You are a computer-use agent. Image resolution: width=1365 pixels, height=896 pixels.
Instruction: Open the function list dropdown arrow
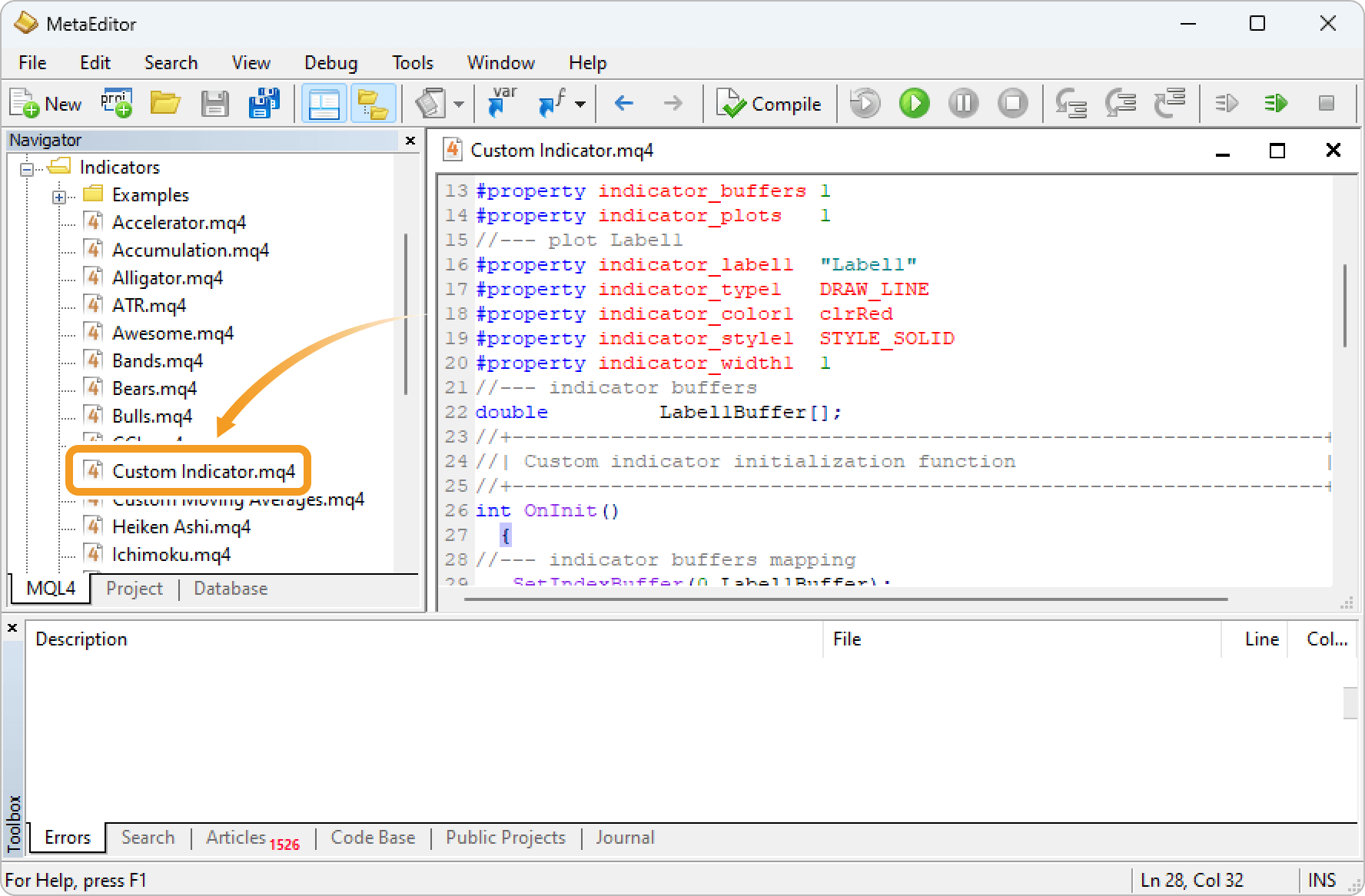coord(580,104)
